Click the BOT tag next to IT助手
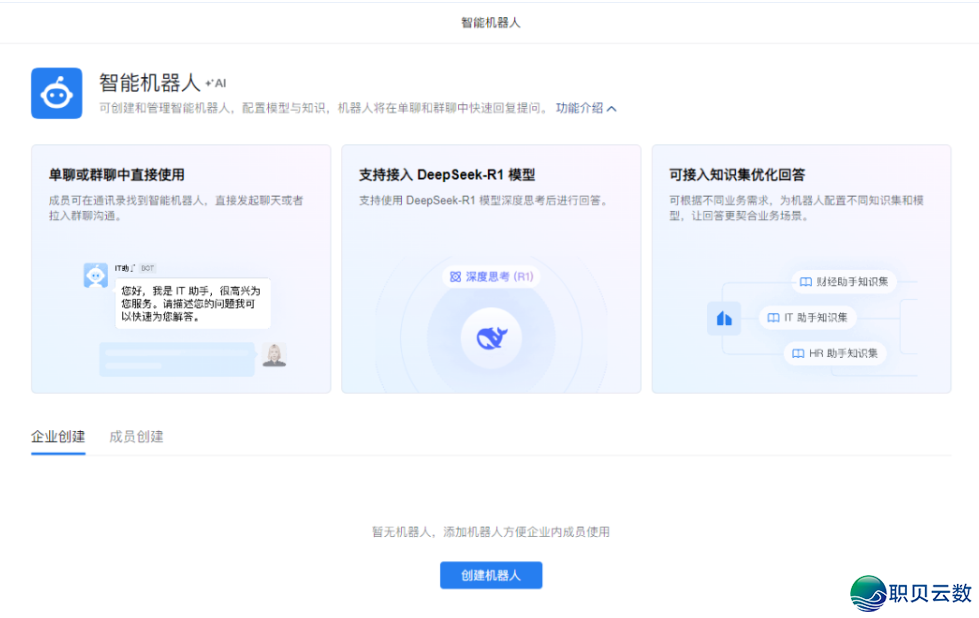979x618 pixels. tap(148, 268)
